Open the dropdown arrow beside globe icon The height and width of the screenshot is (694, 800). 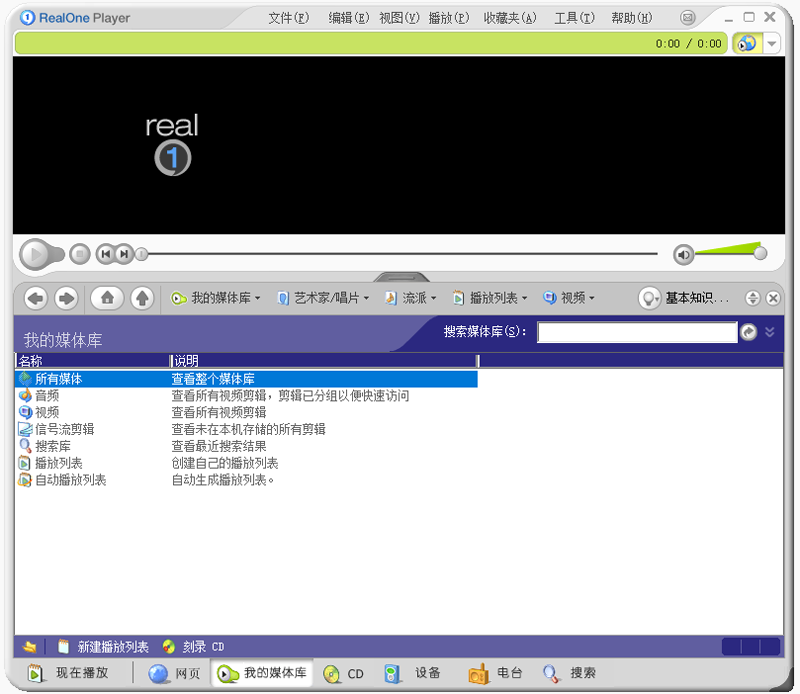(x=771, y=43)
